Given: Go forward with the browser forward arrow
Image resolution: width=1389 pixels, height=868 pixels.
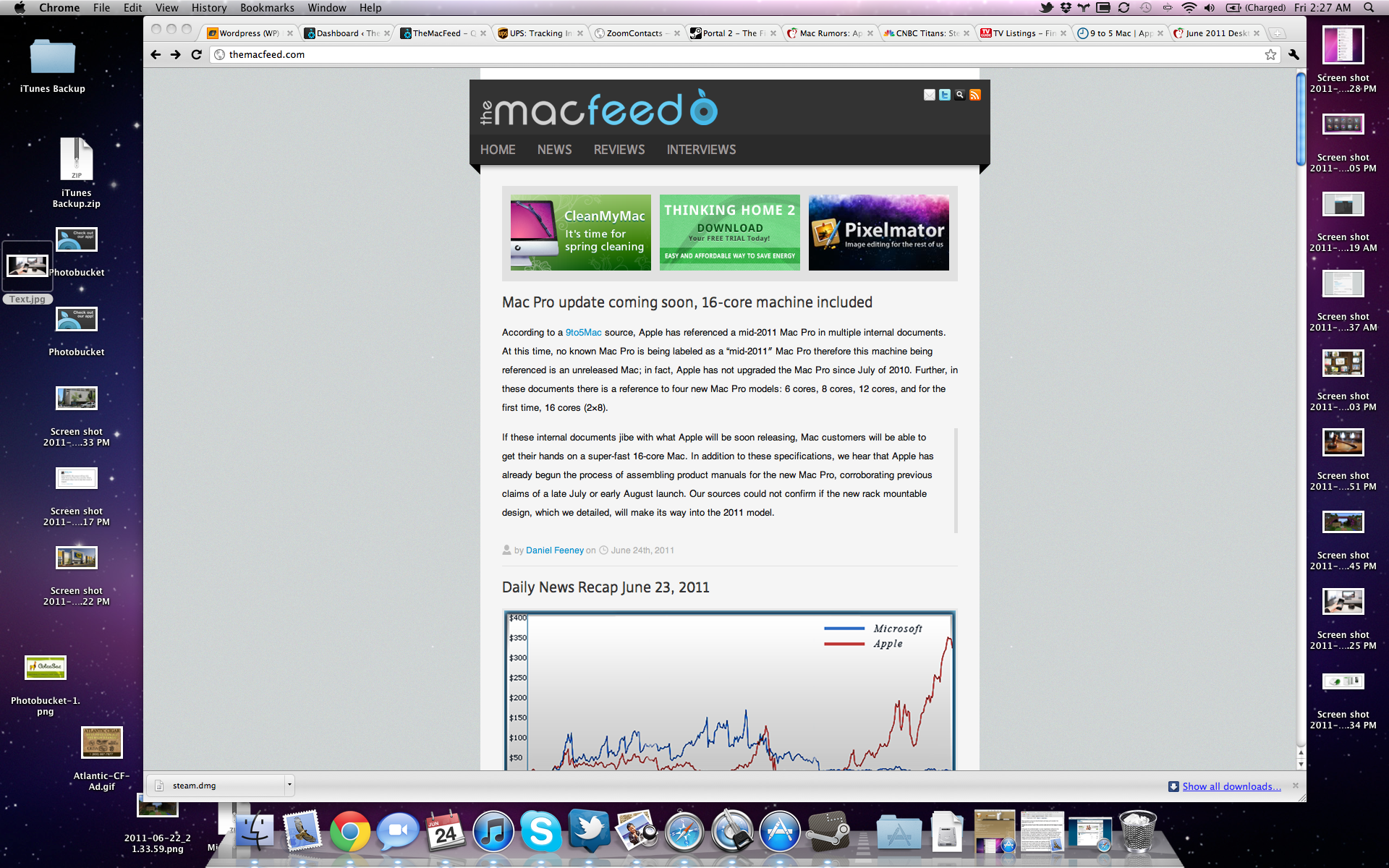Looking at the screenshot, I should (x=176, y=54).
